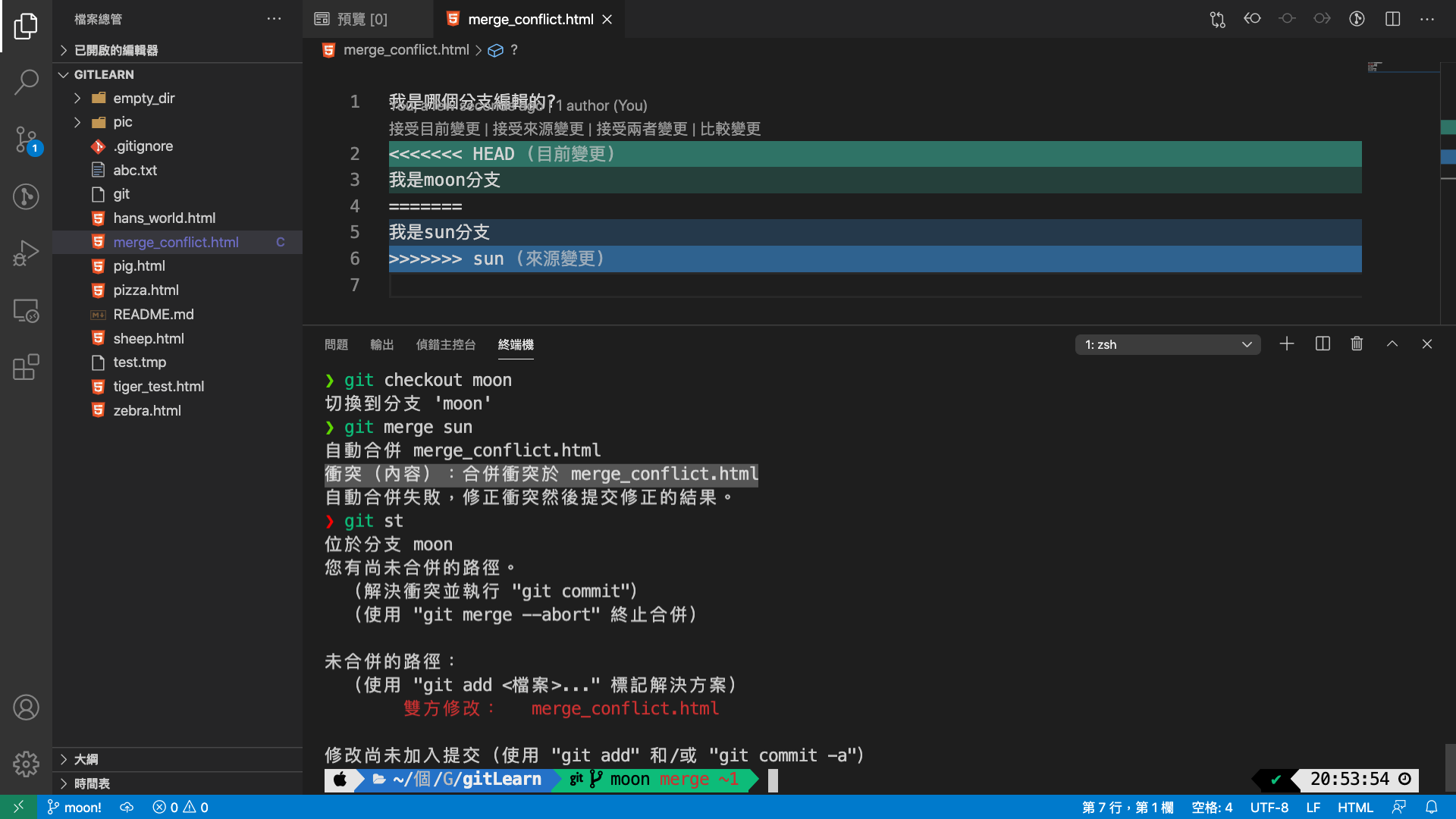Viewport: 1456px width, 819px height.
Task: Select the 終端機 panel tab
Action: coord(516,344)
